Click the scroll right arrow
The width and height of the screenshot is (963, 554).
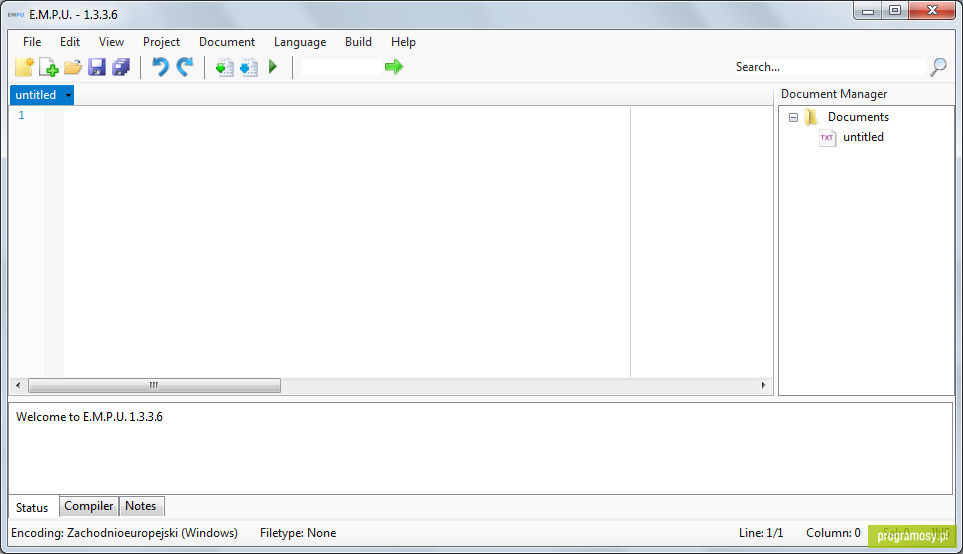coord(763,385)
